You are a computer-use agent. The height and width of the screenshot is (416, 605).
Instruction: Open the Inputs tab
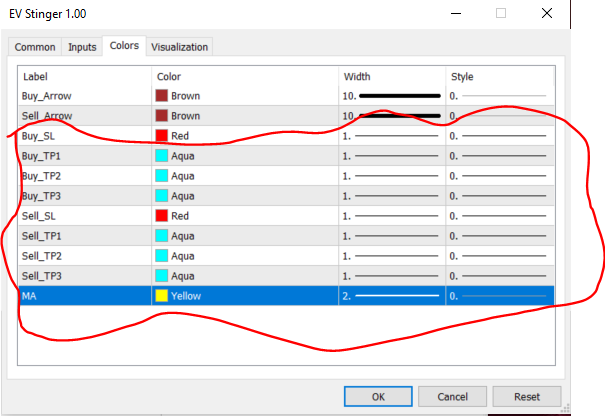point(82,47)
